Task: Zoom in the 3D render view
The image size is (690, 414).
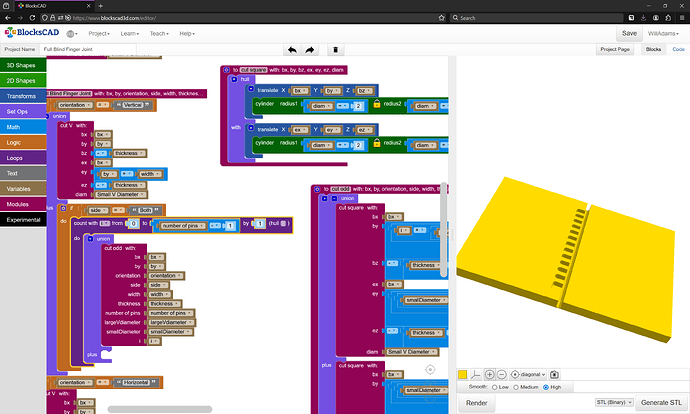Action: coord(489,374)
